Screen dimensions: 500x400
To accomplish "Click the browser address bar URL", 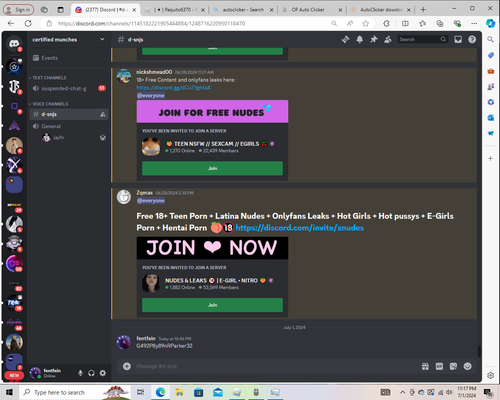I will [x=152, y=23].
